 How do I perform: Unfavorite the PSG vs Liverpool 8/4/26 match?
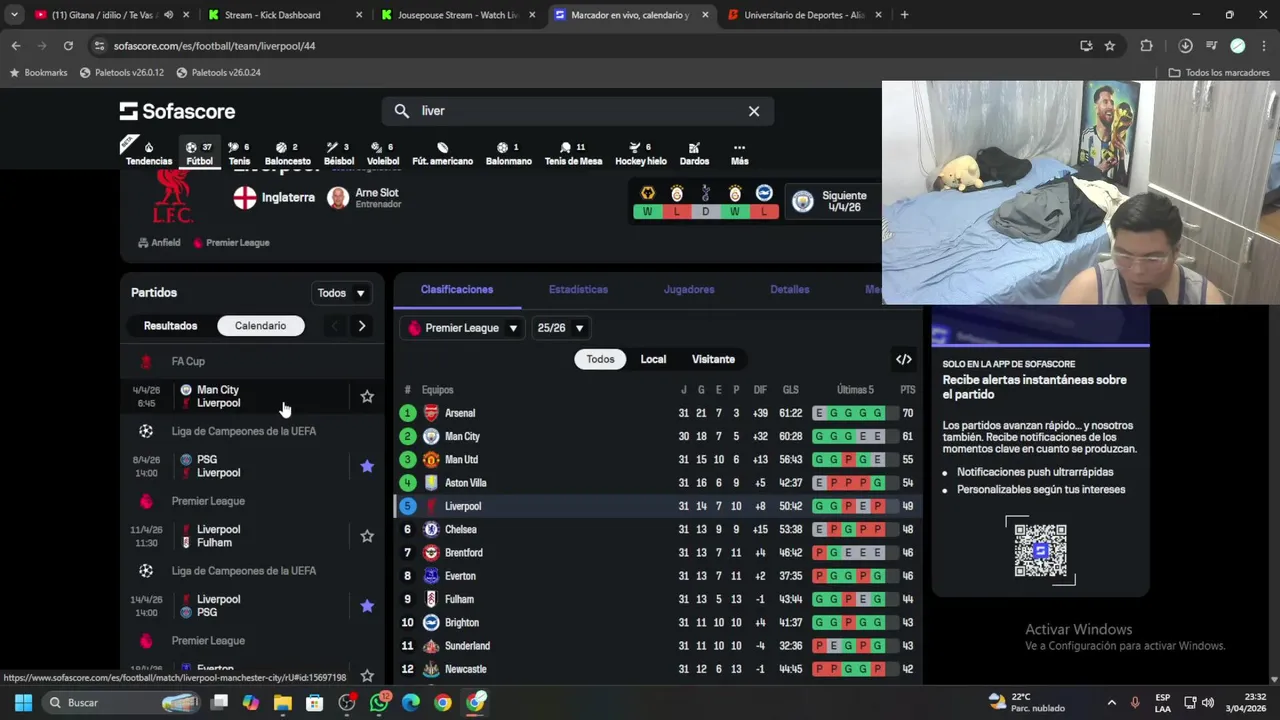tap(367, 466)
